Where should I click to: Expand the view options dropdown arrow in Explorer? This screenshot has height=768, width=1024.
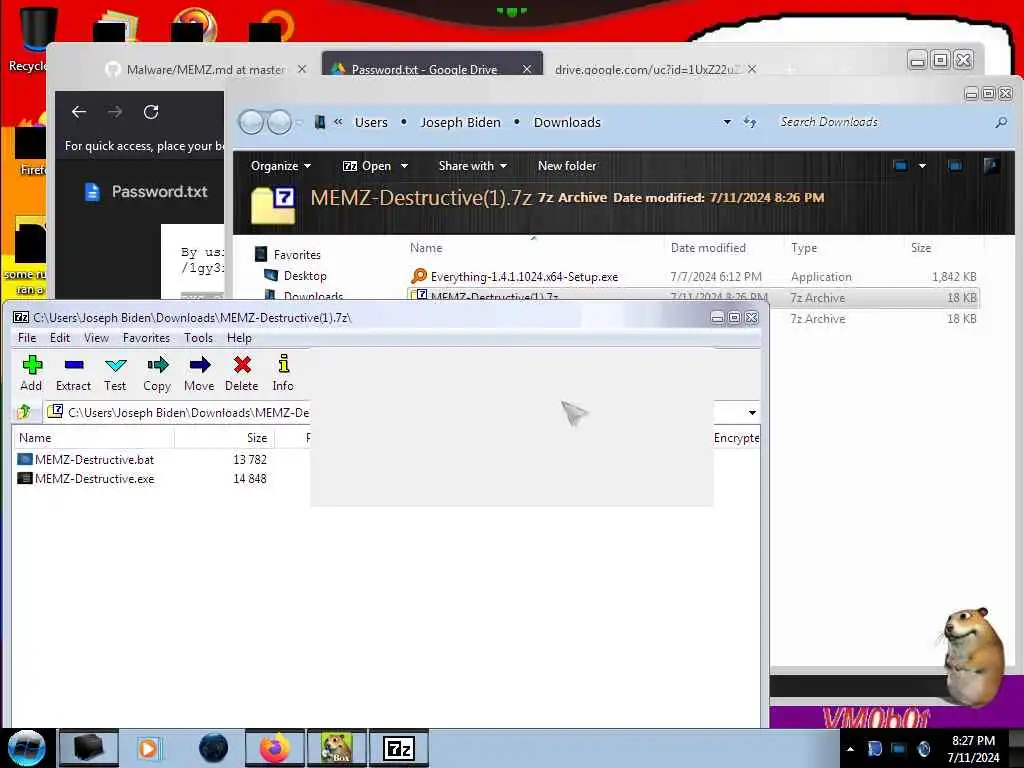coord(922,166)
